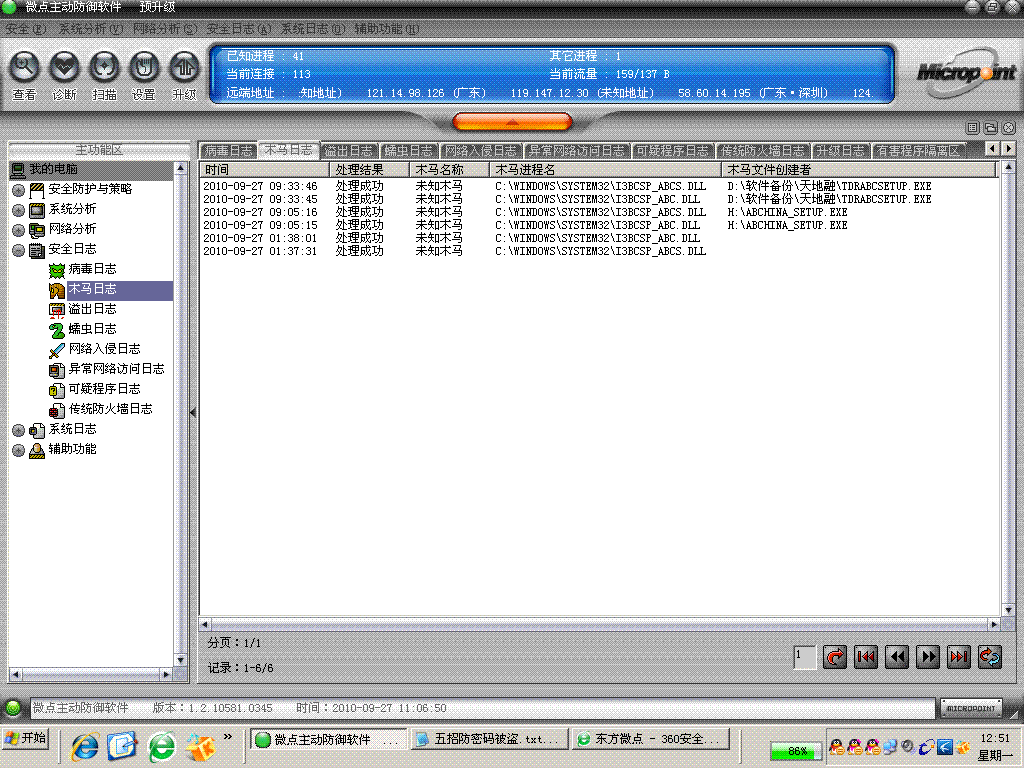Open the 系统日志(D) menu
The width and height of the screenshot is (1024, 768).
point(312,29)
